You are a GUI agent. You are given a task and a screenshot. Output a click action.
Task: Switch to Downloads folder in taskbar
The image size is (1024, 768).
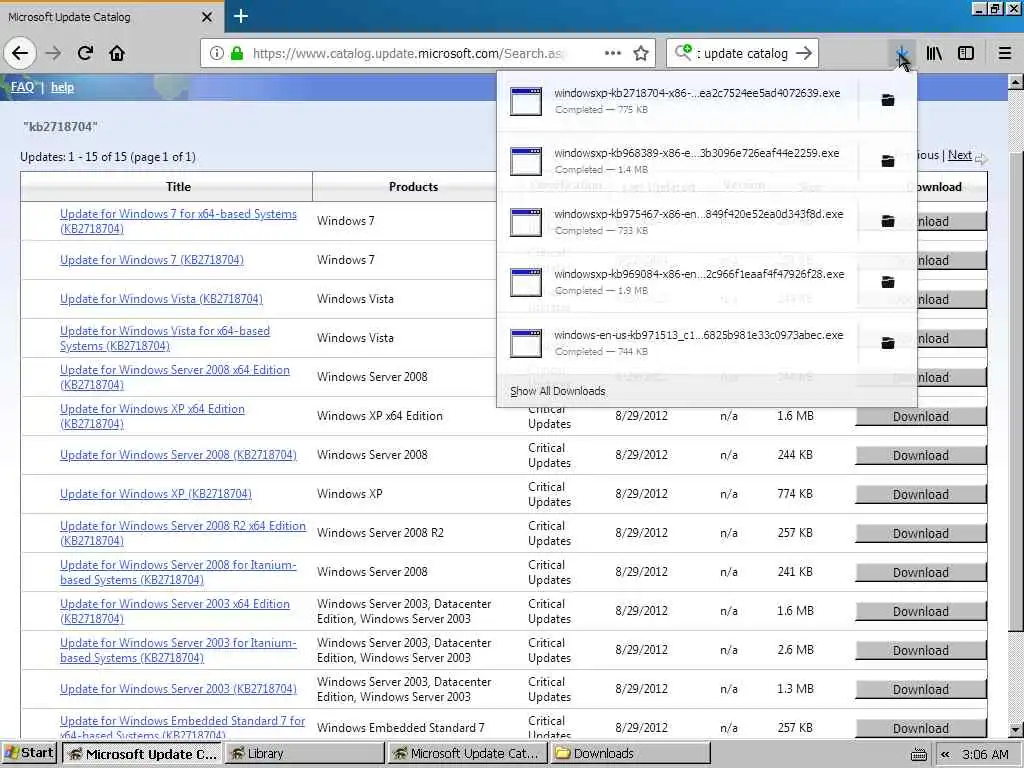coord(630,754)
